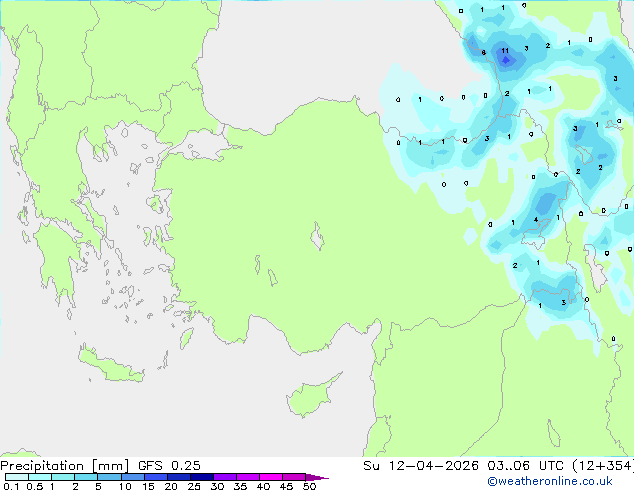This screenshot has height=490, width=634.
Task: Click the 40–45 mm magenta swatch
Action: click(271, 477)
